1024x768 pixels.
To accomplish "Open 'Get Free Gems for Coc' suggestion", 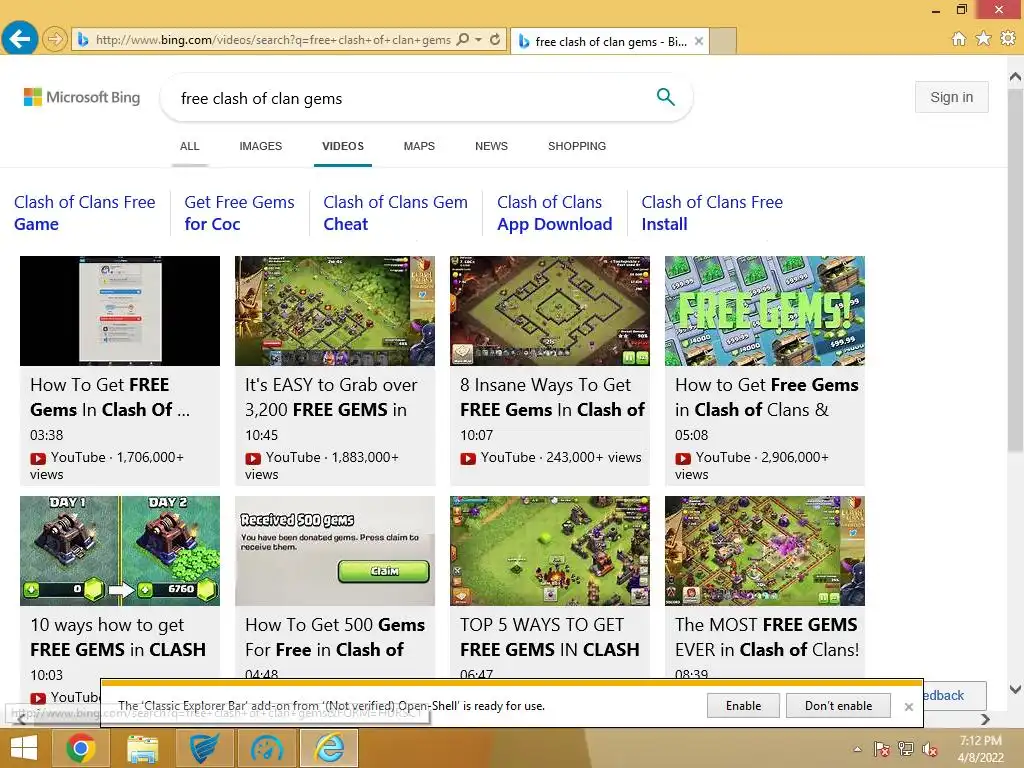I will (x=239, y=213).
